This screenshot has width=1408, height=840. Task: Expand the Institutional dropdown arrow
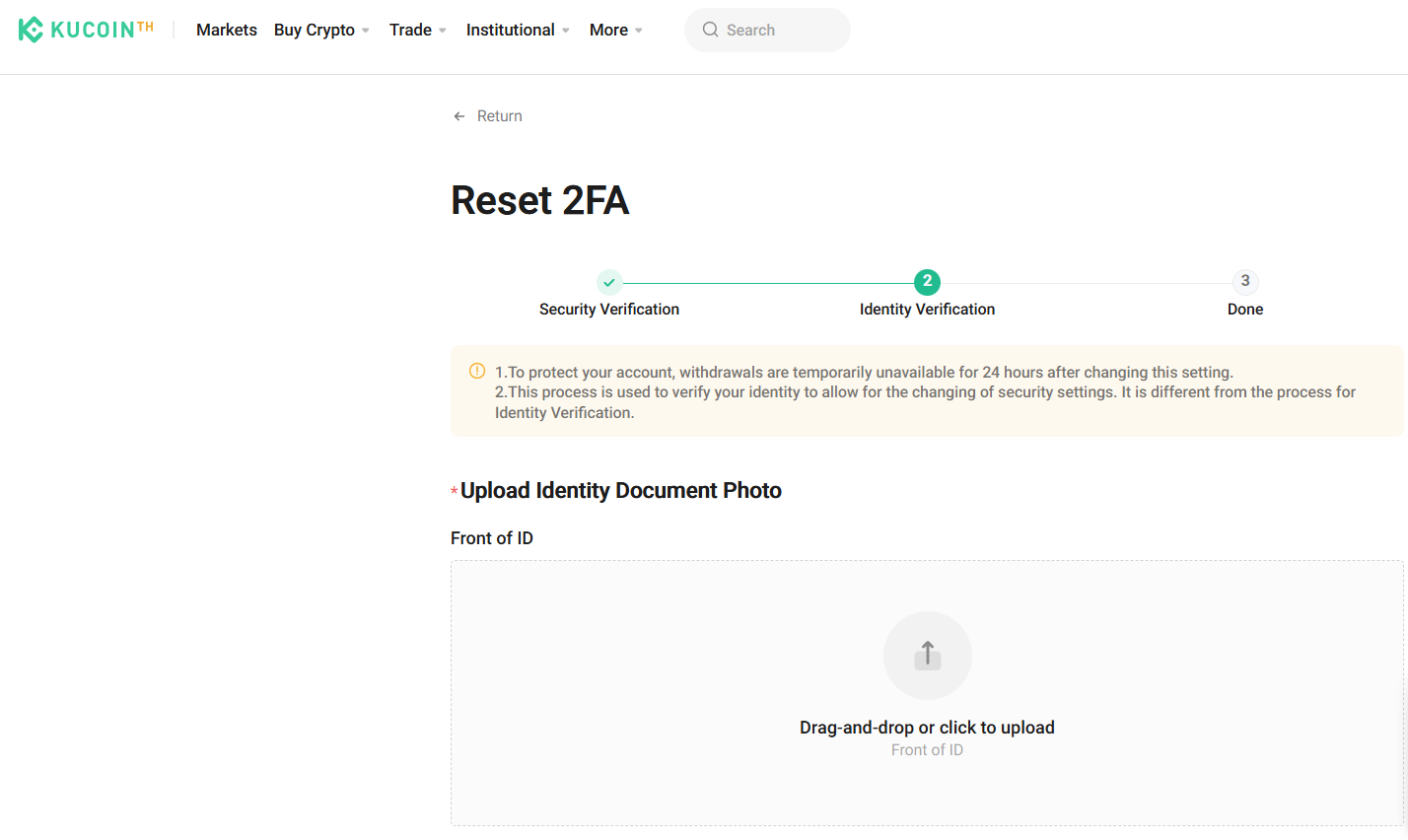tap(566, 31)
